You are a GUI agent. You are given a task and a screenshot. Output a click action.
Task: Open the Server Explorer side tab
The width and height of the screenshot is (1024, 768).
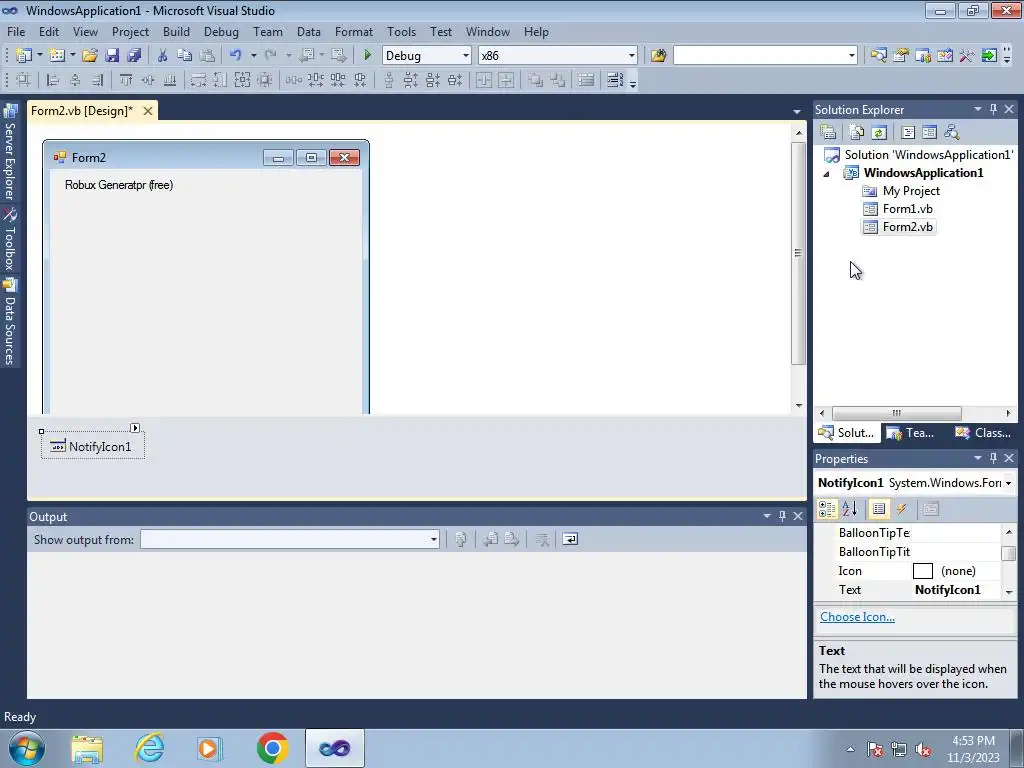coord(10,154)
